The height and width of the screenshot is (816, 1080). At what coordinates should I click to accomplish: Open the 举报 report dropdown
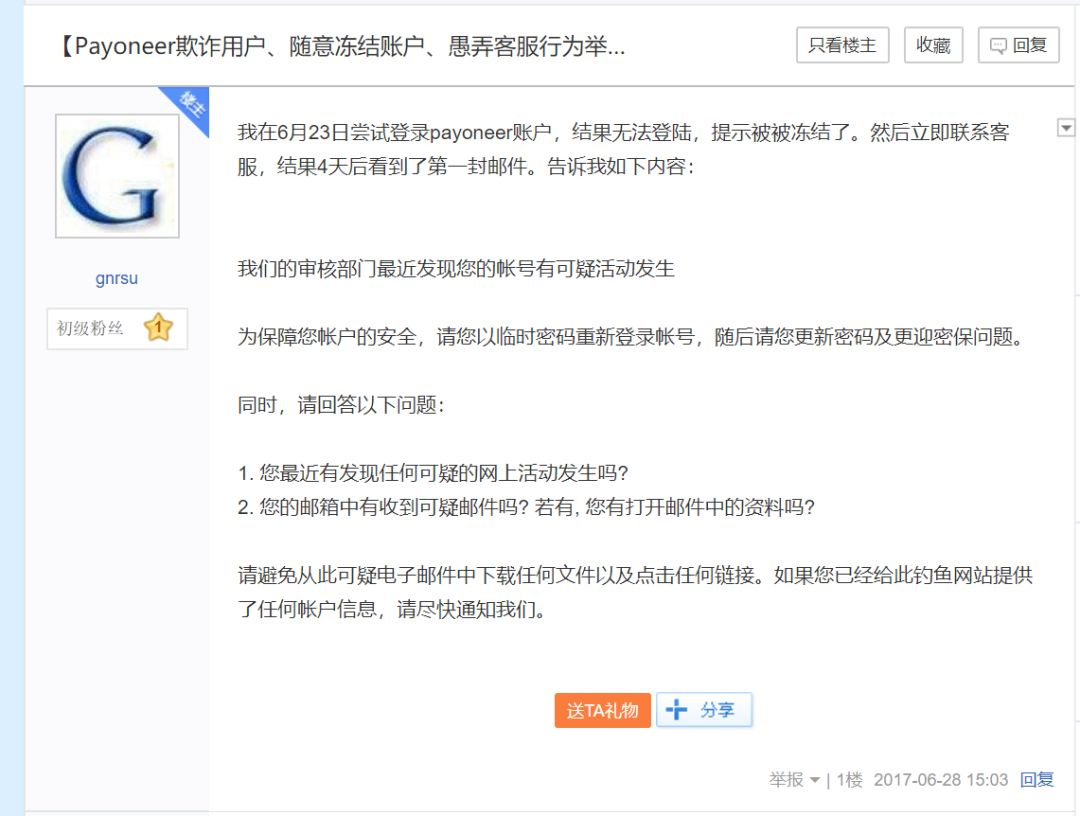pyautogui.click(x=794, y=780)
